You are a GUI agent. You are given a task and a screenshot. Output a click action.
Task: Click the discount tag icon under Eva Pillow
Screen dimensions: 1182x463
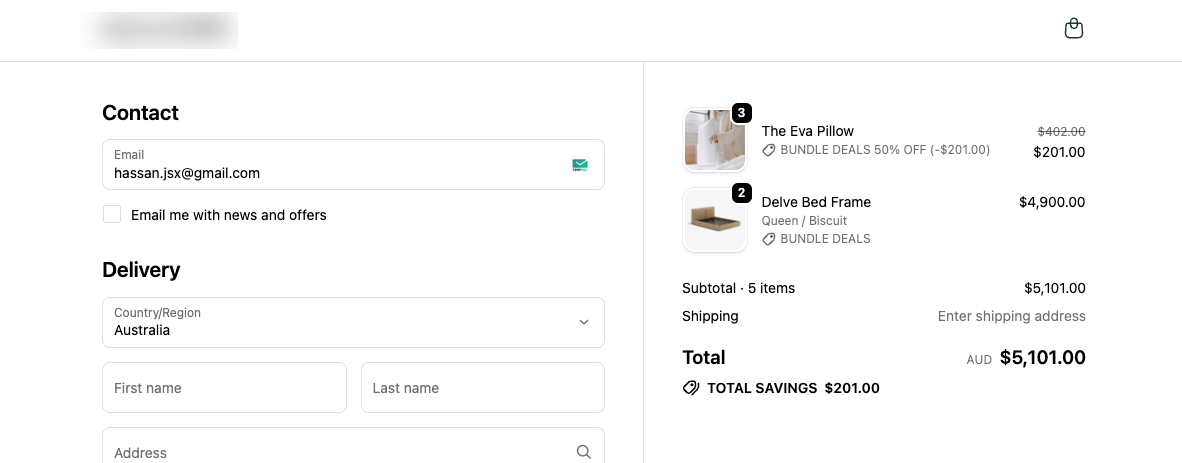pos(769,150)
